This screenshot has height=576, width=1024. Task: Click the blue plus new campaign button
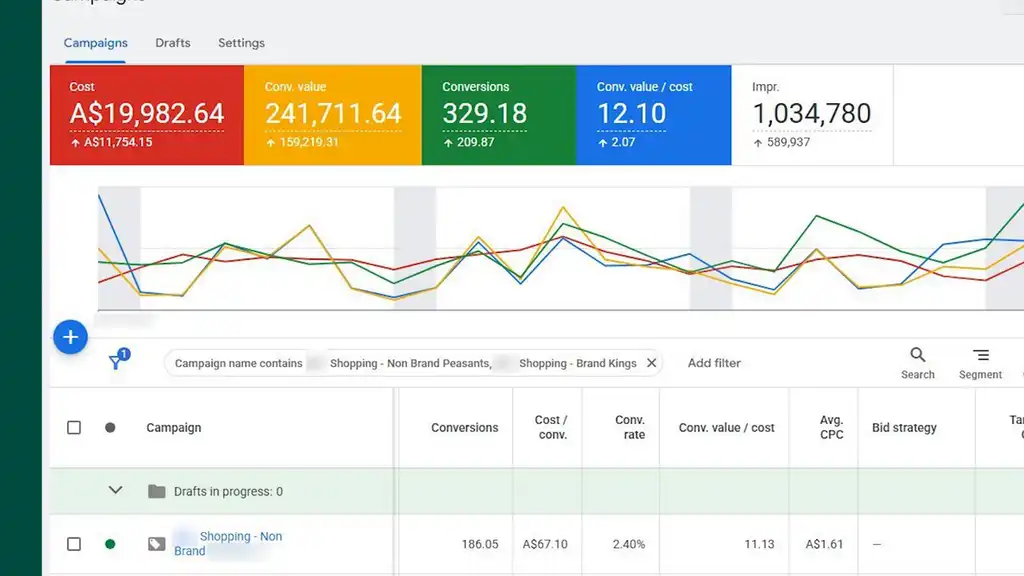pyautogui.click(x=71, y=337)
